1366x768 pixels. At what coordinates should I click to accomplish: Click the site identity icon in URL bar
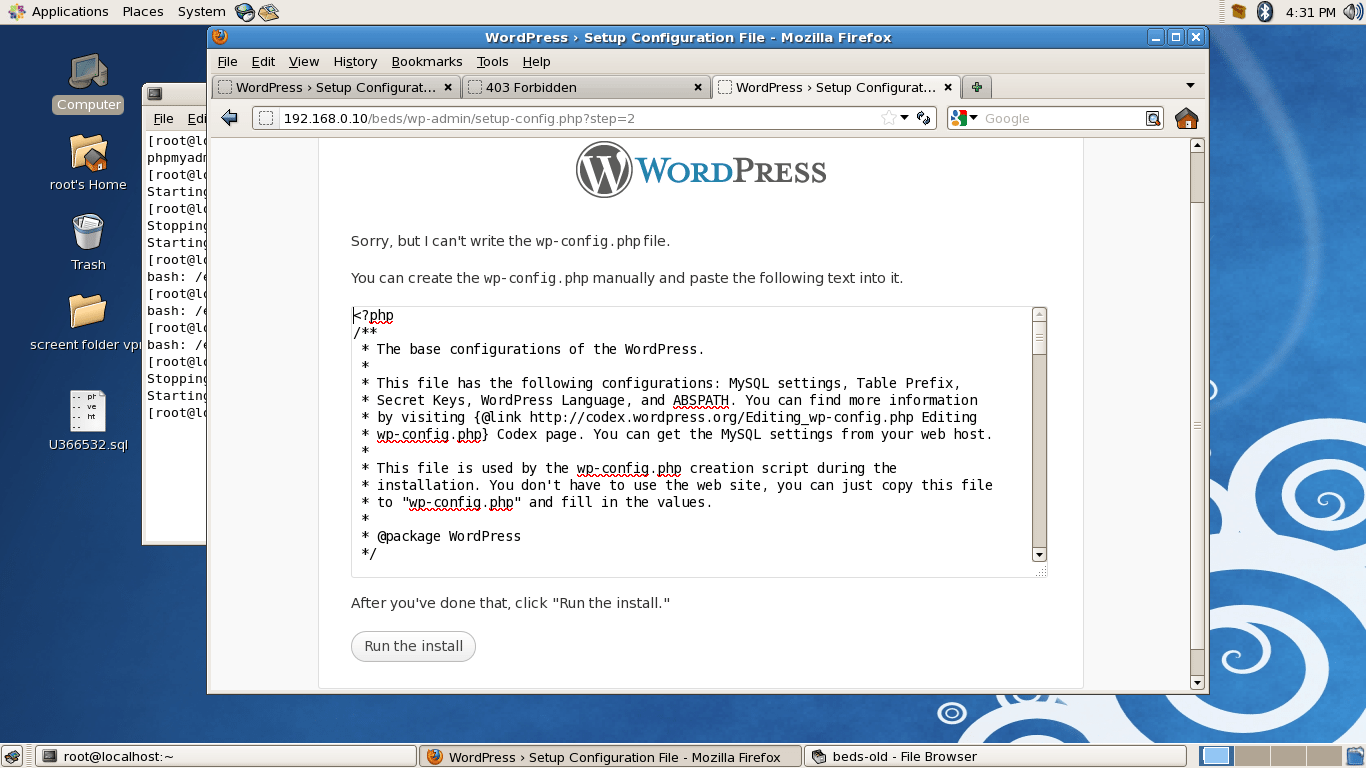[x=266, y=118]
